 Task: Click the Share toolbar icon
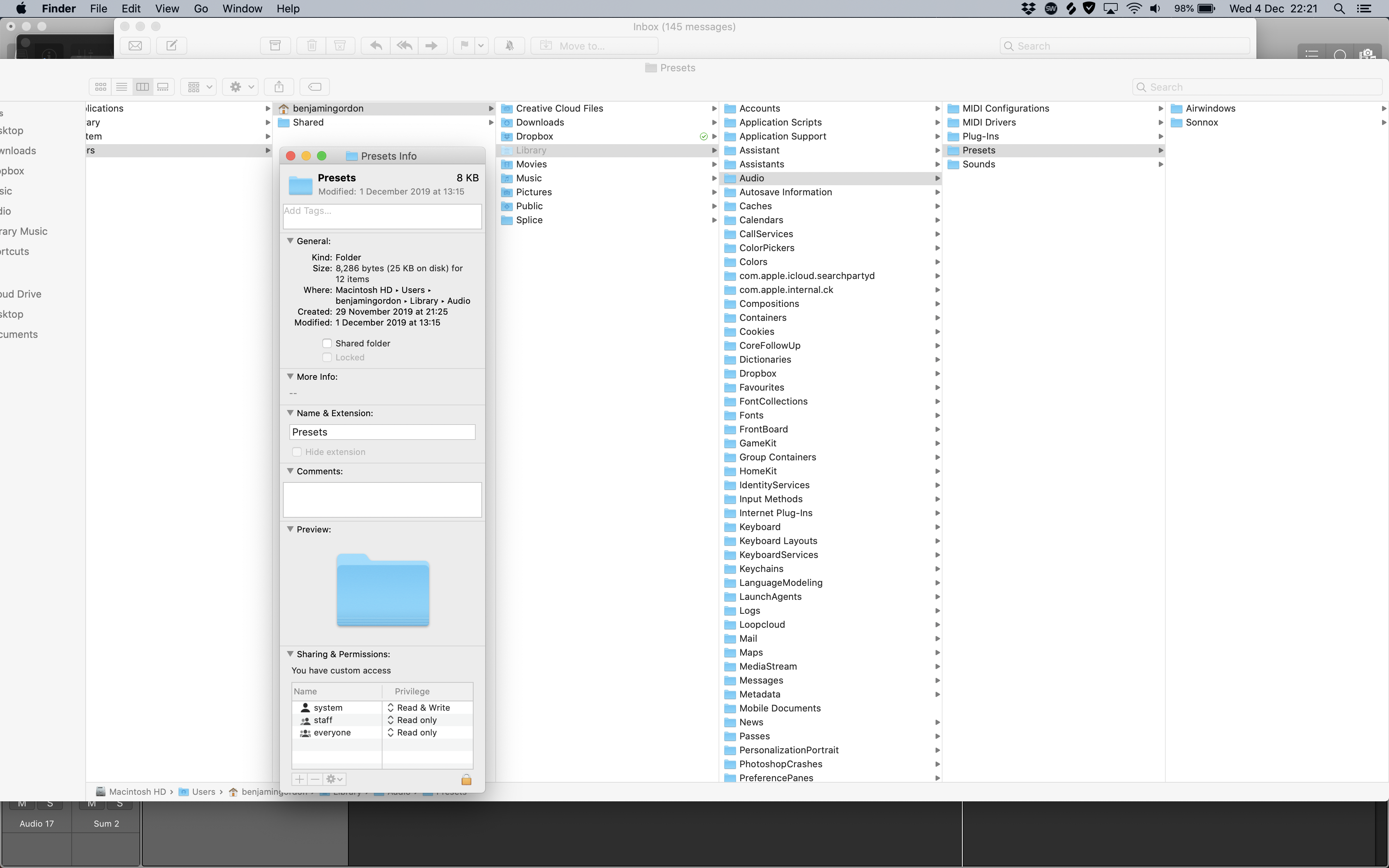(279, 87)
